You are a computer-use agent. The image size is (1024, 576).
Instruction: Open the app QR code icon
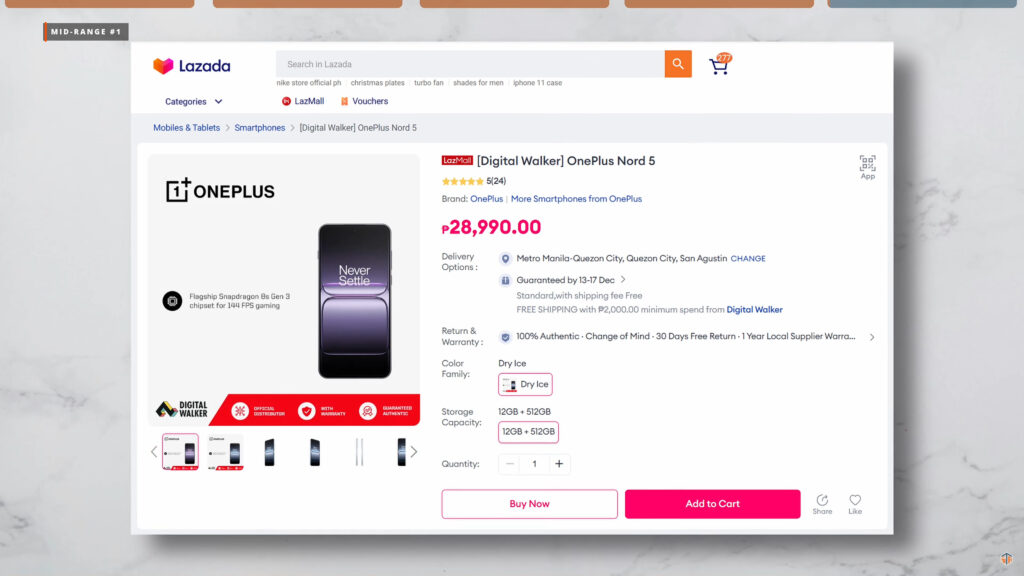pyautogui.click(x=867, y=164)
